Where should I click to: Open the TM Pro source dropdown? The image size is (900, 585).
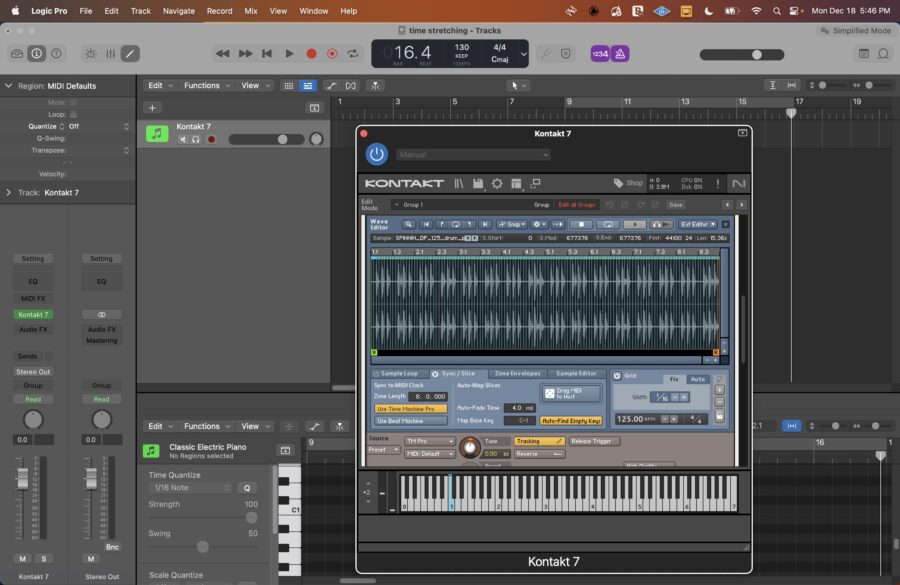pyautogui.click(x=429, y=440)
